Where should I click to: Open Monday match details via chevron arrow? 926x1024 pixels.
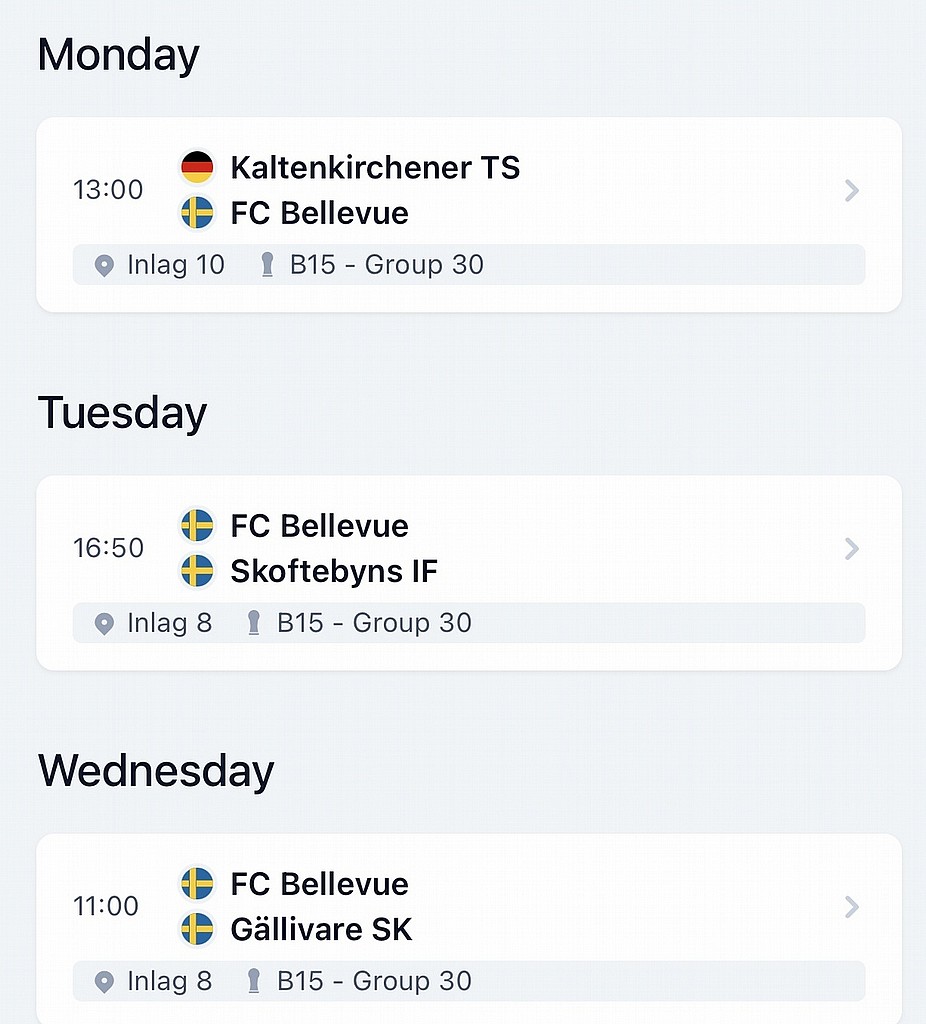coord(852,191)
